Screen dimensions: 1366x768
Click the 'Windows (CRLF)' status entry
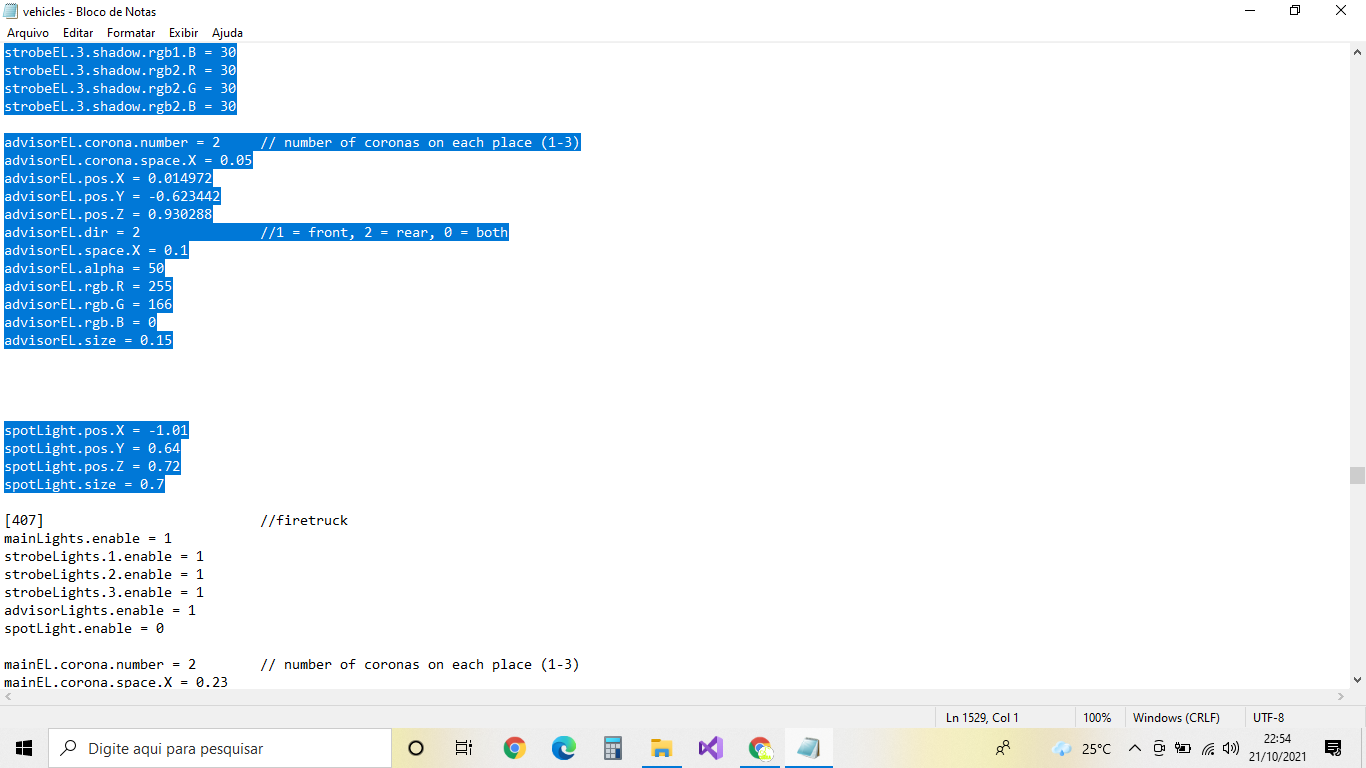coord(1176,717)
